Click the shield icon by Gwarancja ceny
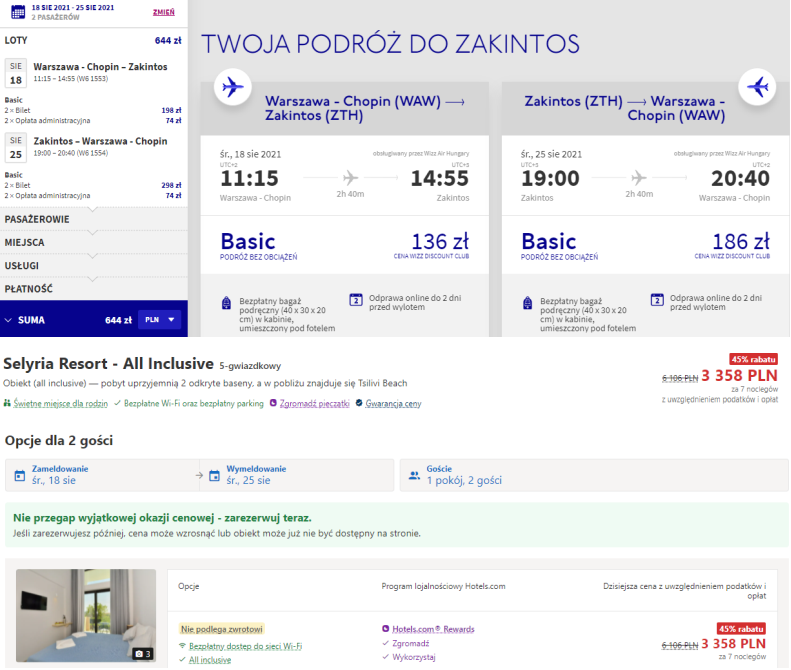The height and width of the screenshot is (670, 791). coord(359,403)
